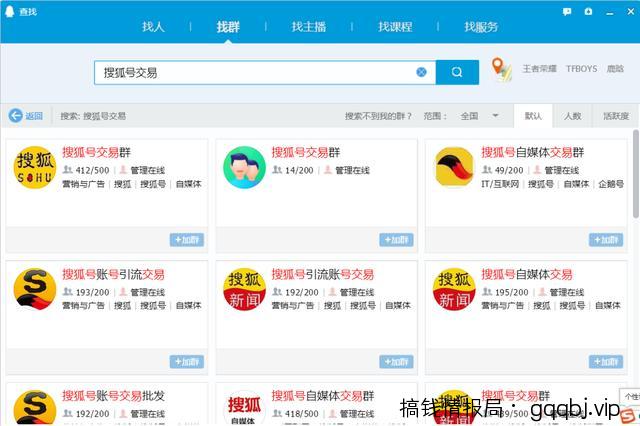This screenshot has width=640, height=426.
Task: Click member count 193/200
Action: click(93, 292)
